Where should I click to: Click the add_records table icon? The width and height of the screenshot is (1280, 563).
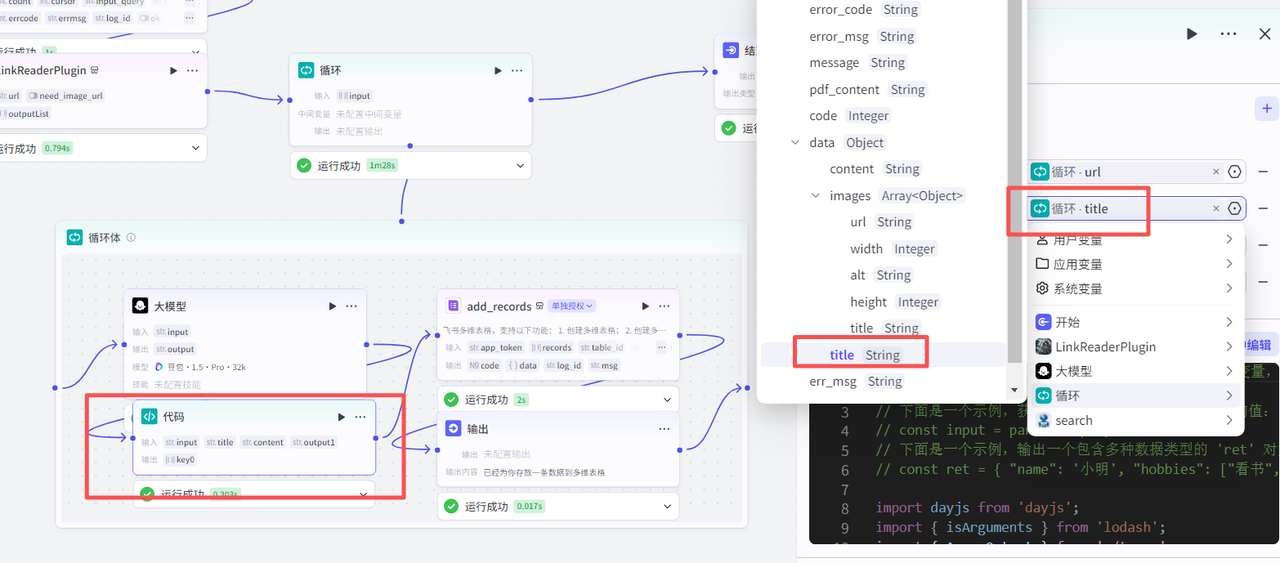tap(453, 306)
